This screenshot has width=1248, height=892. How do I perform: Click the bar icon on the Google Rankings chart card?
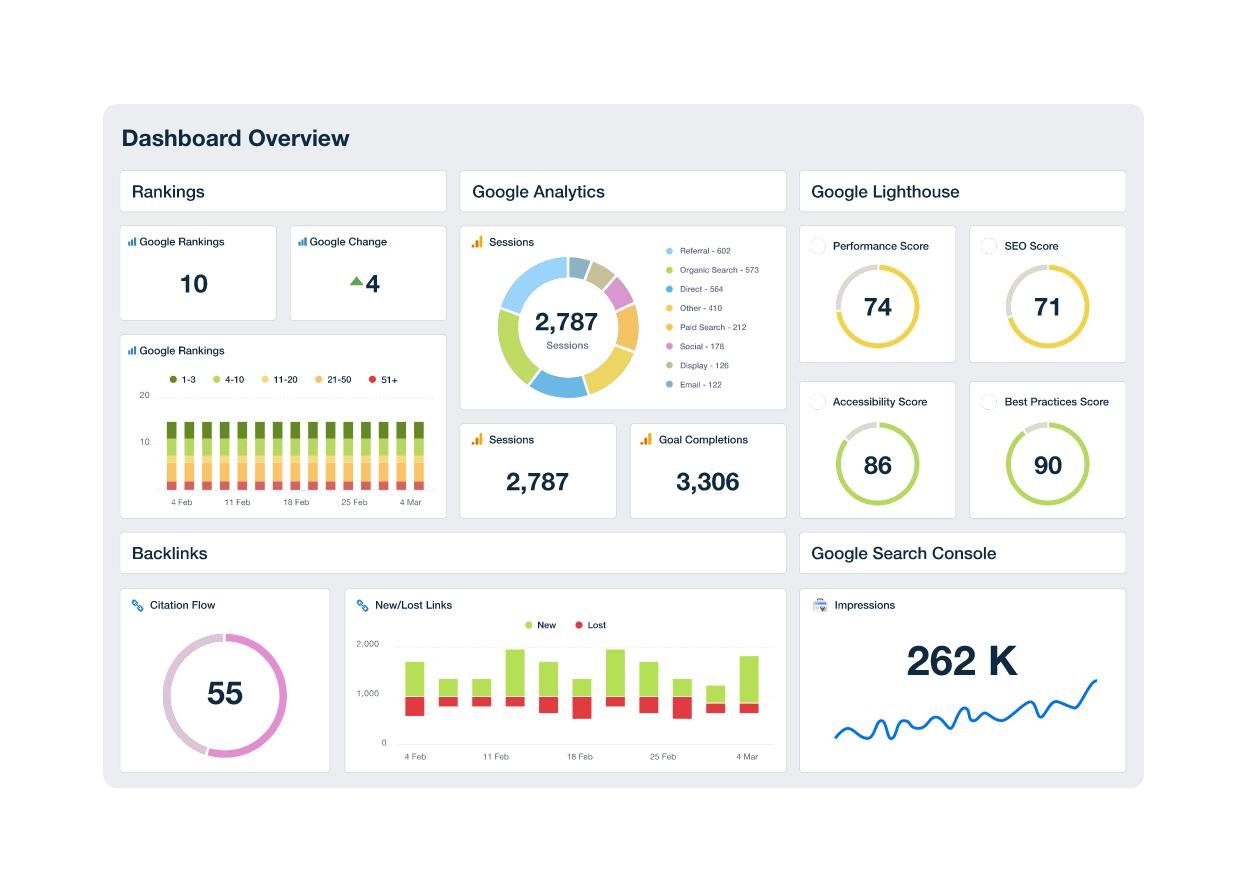coord(132,351)
